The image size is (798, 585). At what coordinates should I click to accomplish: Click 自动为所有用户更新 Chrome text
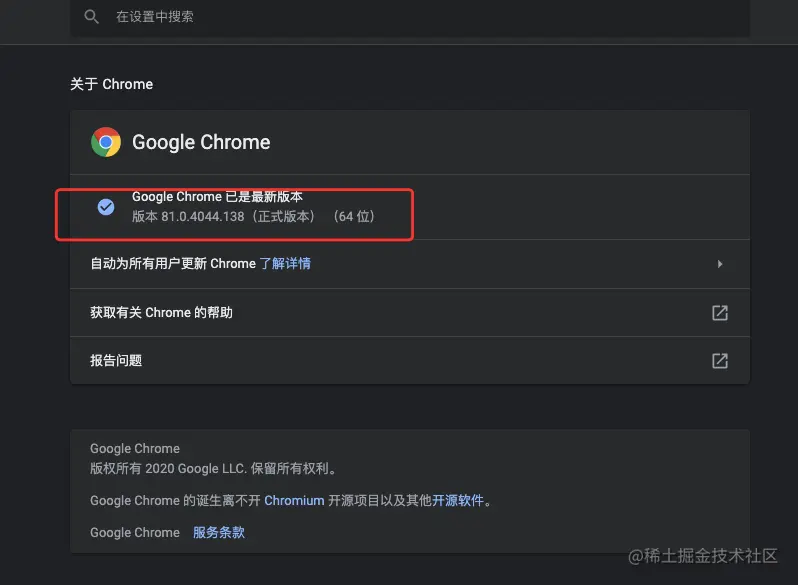tap(173, 264)
